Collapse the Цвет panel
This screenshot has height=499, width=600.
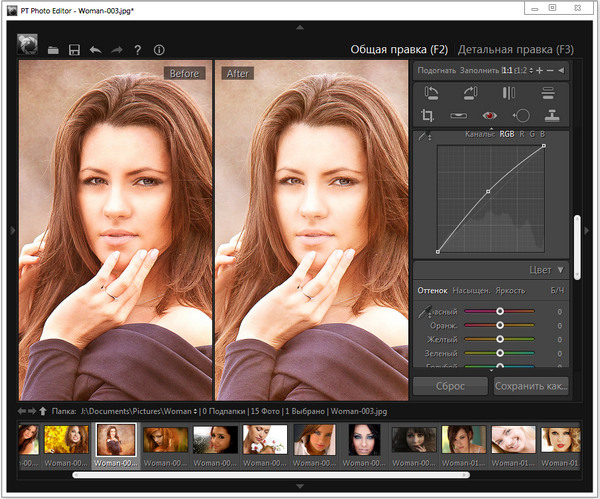pos(561,269)
